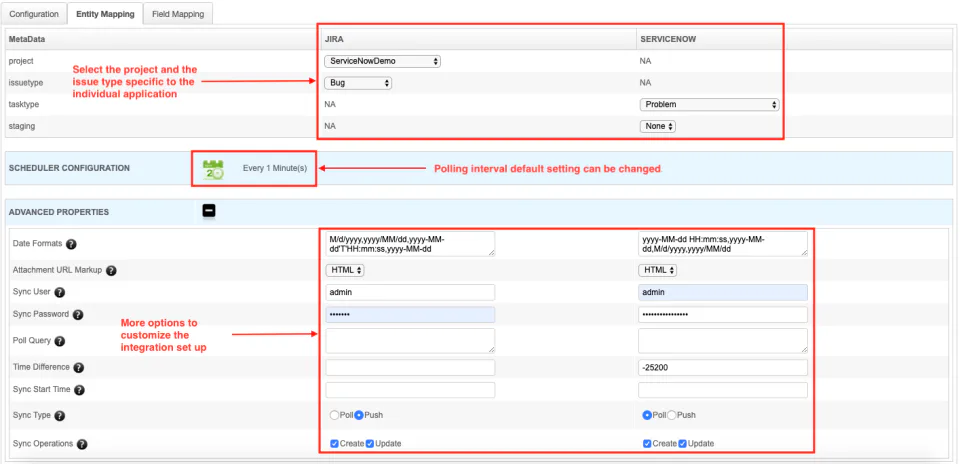The width and height of the screenshot is (960, 464).
Task: Click the issuetype row label
Action: tap(26, 83)
